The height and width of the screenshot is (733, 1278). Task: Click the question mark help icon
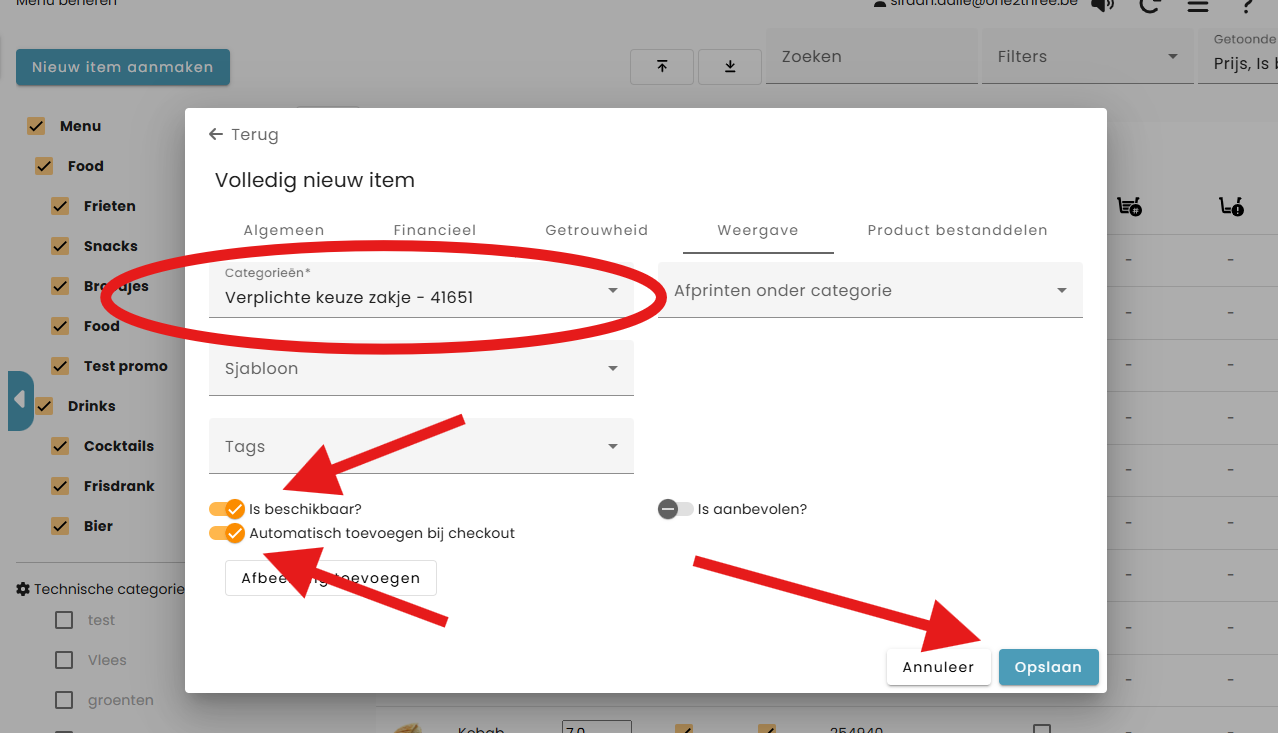[x=1246, y=5]
